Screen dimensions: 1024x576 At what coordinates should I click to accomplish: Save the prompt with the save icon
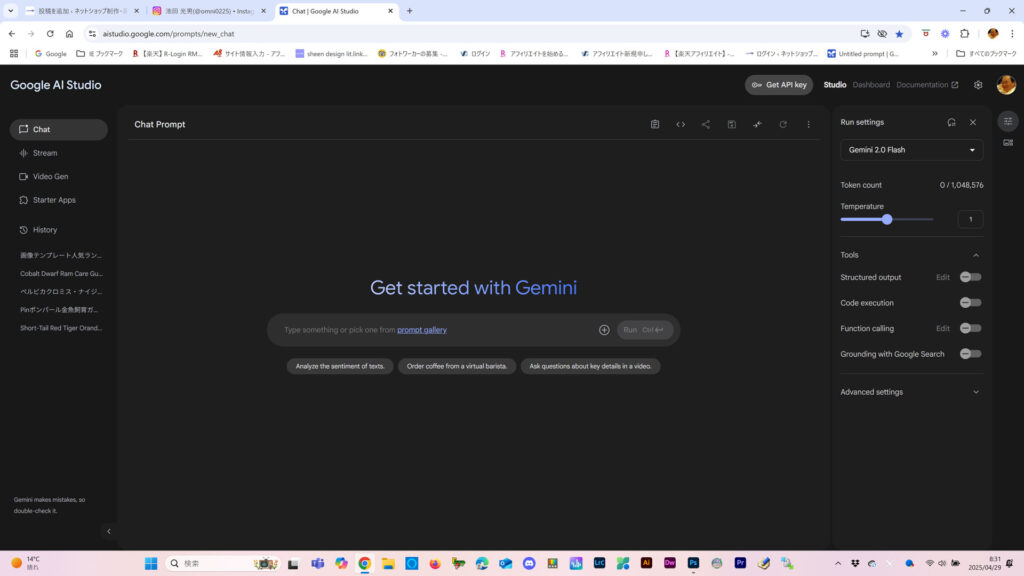[x=731, y=124]
